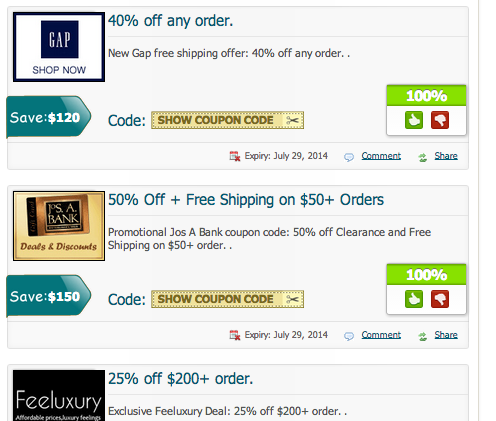Vote thumbs up on Jos A Bank deal
Viewport: 496px width, 421px height.
tap(414, 299)
